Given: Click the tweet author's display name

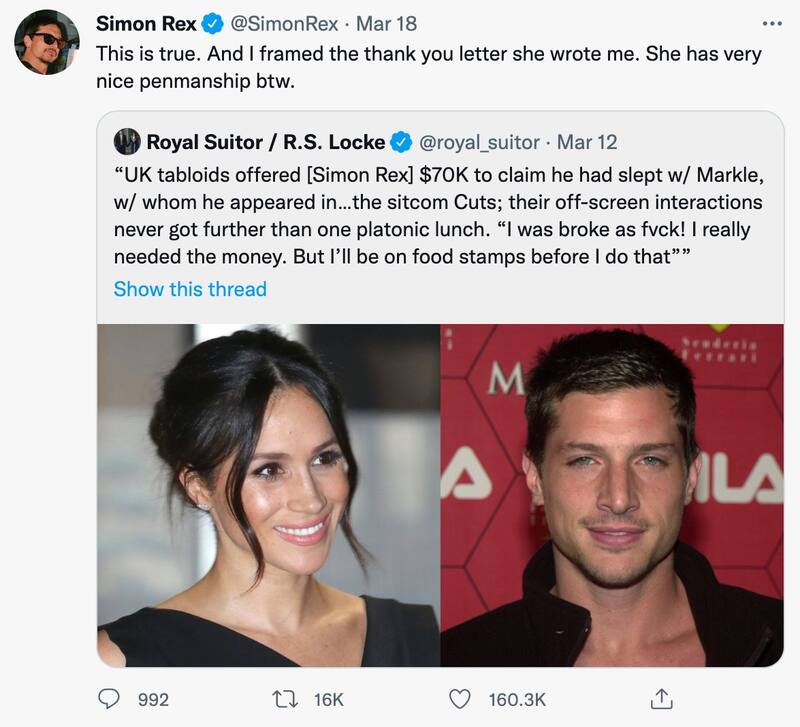Looking at the screenshot, I should pyautogui.click(x=145, y=23).
